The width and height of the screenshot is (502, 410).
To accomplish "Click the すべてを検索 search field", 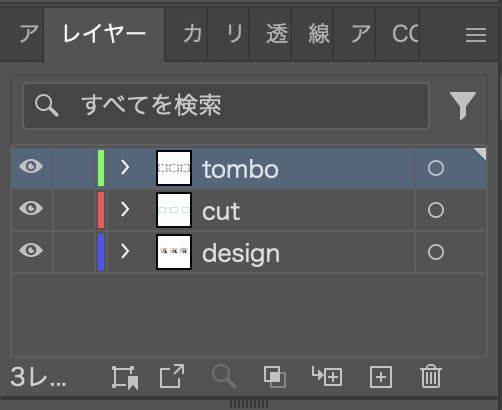I will click(x=226, y=106).
